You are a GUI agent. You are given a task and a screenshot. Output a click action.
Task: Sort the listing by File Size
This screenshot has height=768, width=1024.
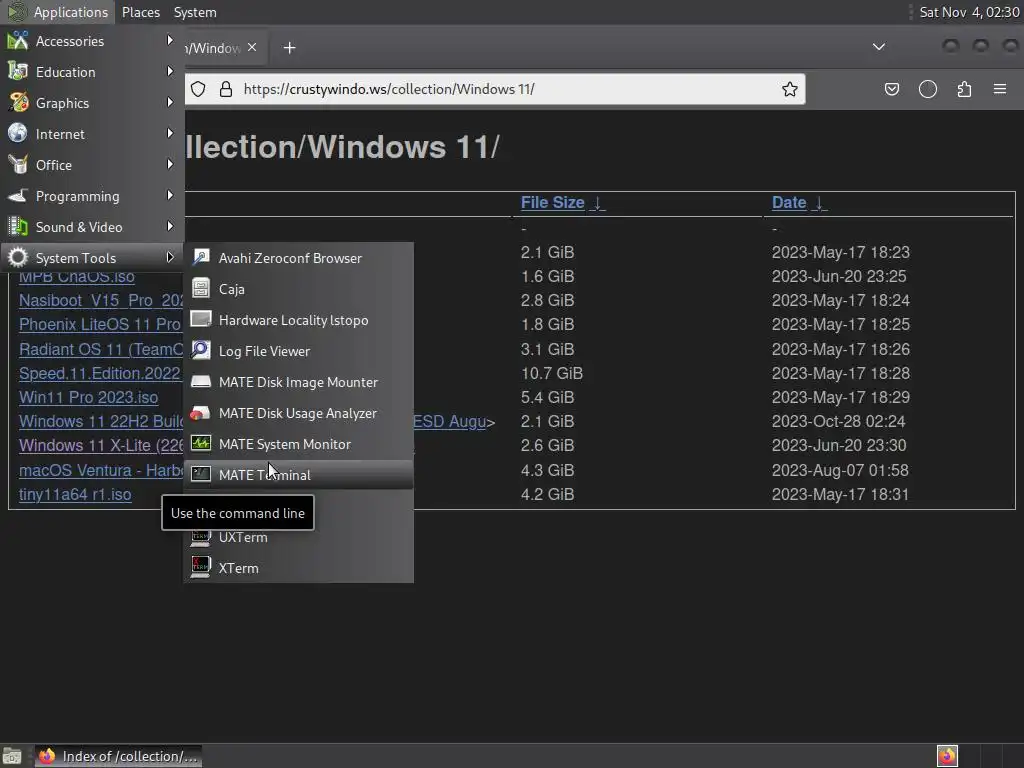click(x=552, y=202)
